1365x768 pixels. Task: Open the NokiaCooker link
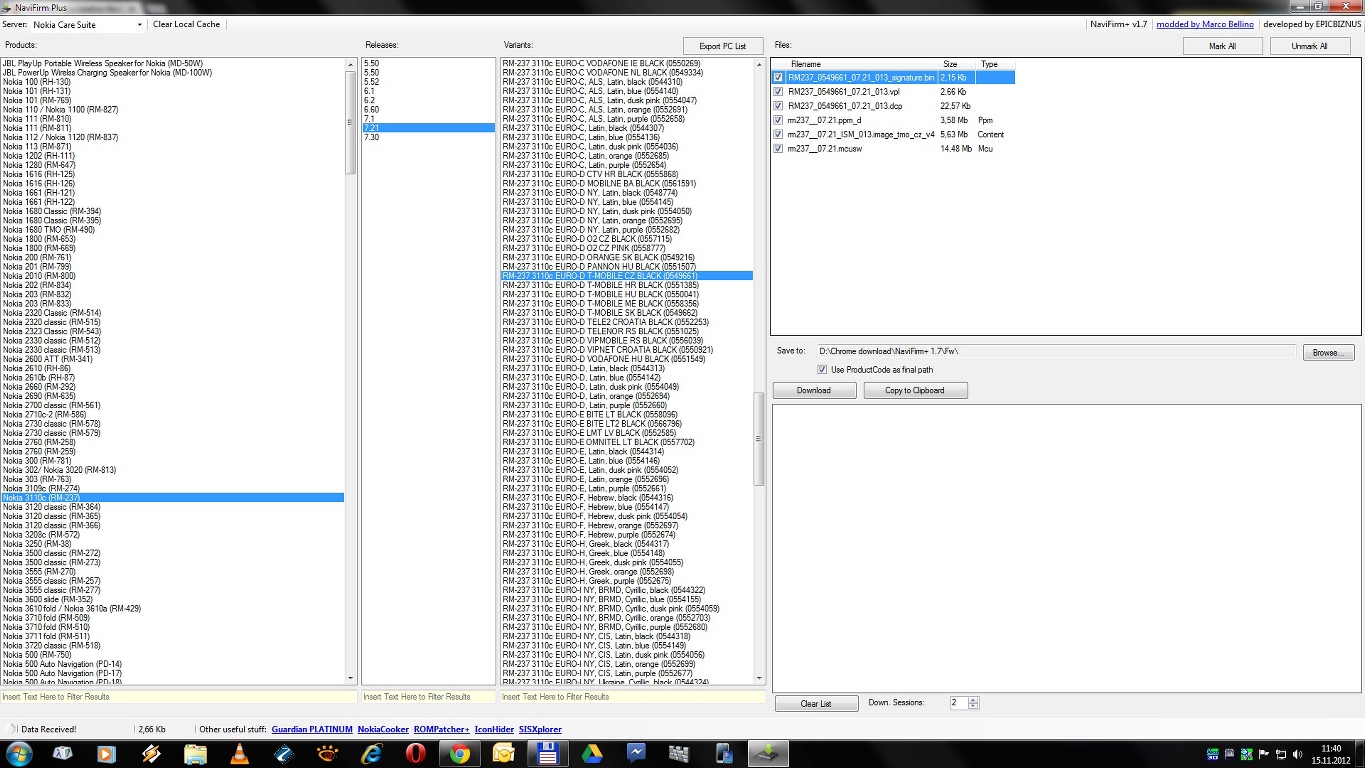383,729
